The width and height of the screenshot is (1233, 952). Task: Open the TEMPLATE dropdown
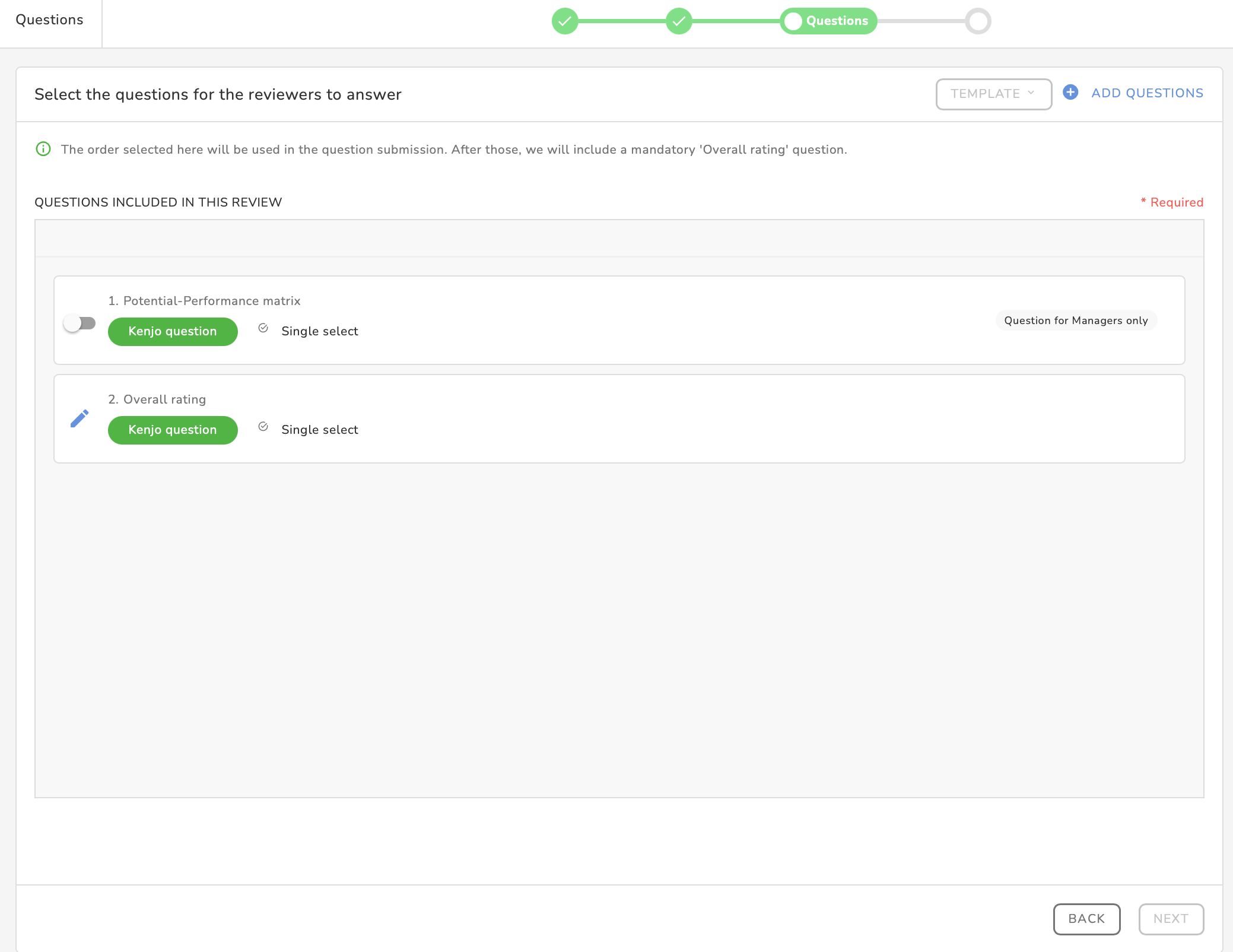click(993, 94)
